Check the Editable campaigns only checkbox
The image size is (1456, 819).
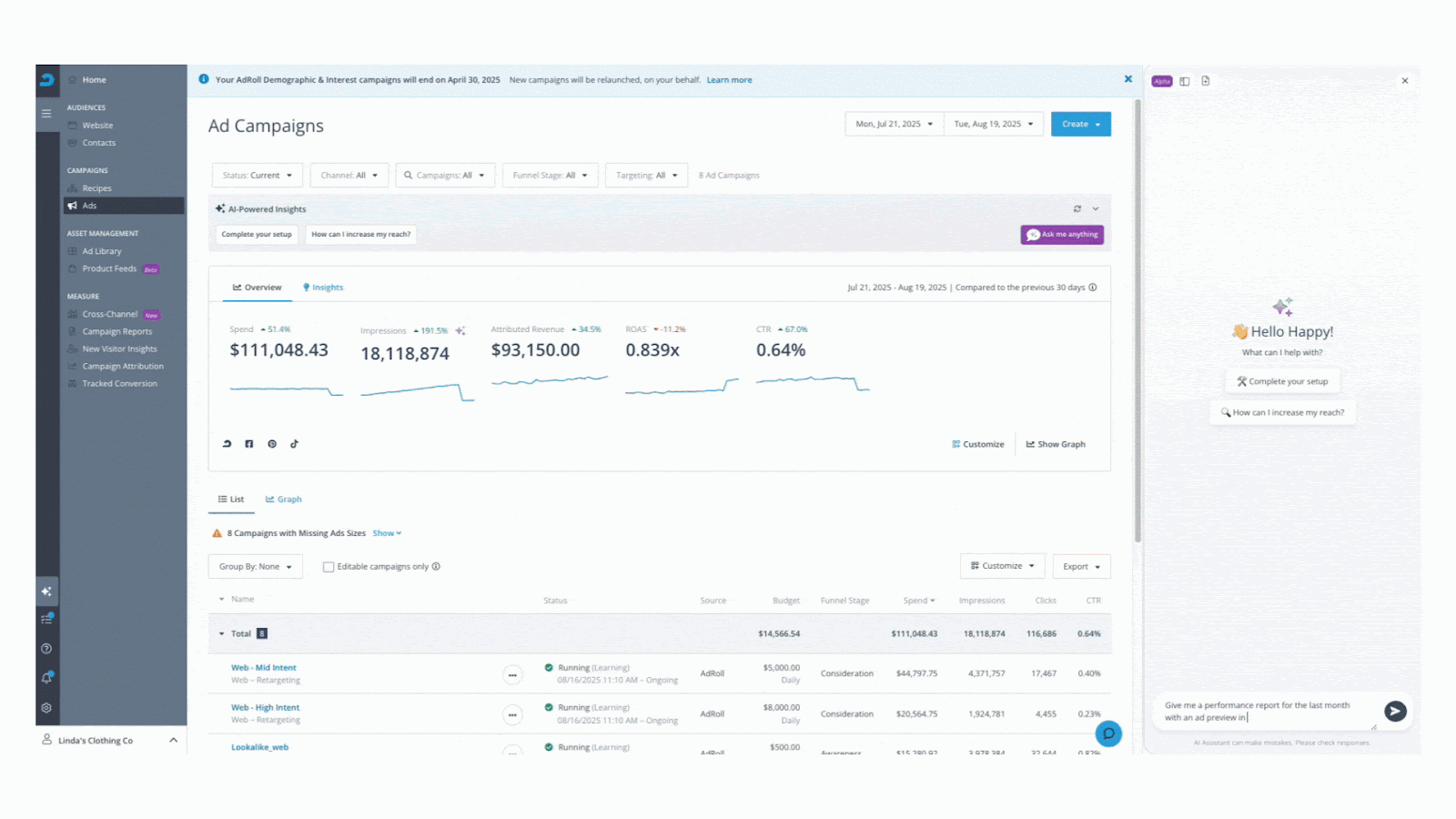coord(329,567)
